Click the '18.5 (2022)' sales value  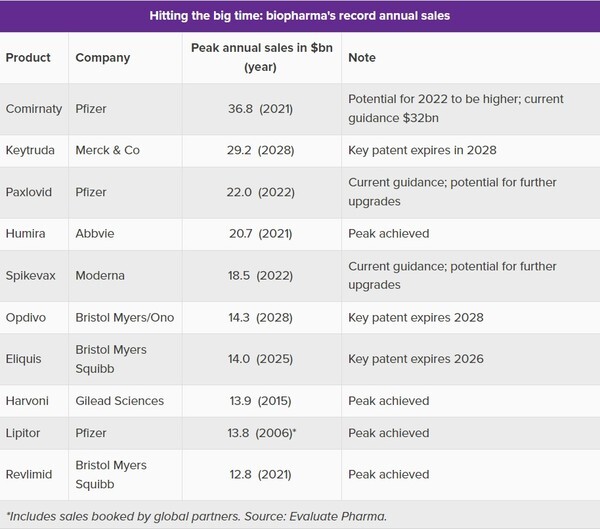point(261,275)
